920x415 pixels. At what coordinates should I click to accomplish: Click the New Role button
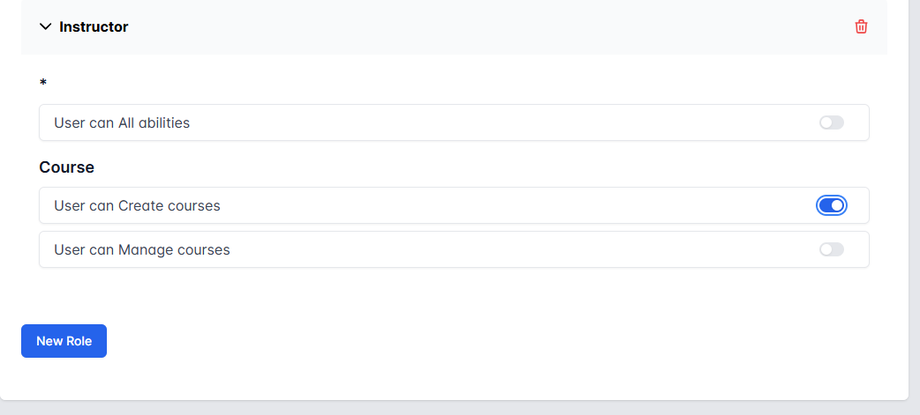(64, 341)
